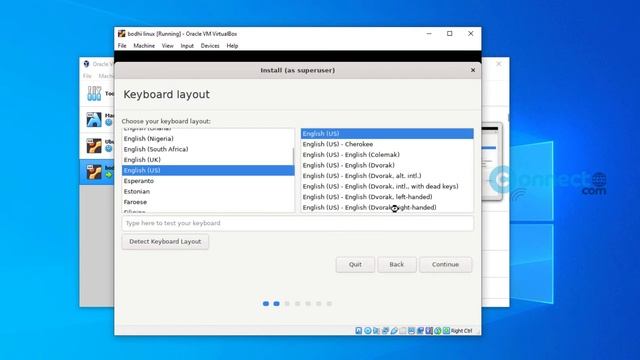
Task: Select English (South Africa) in language list
Action: (208, 149)
